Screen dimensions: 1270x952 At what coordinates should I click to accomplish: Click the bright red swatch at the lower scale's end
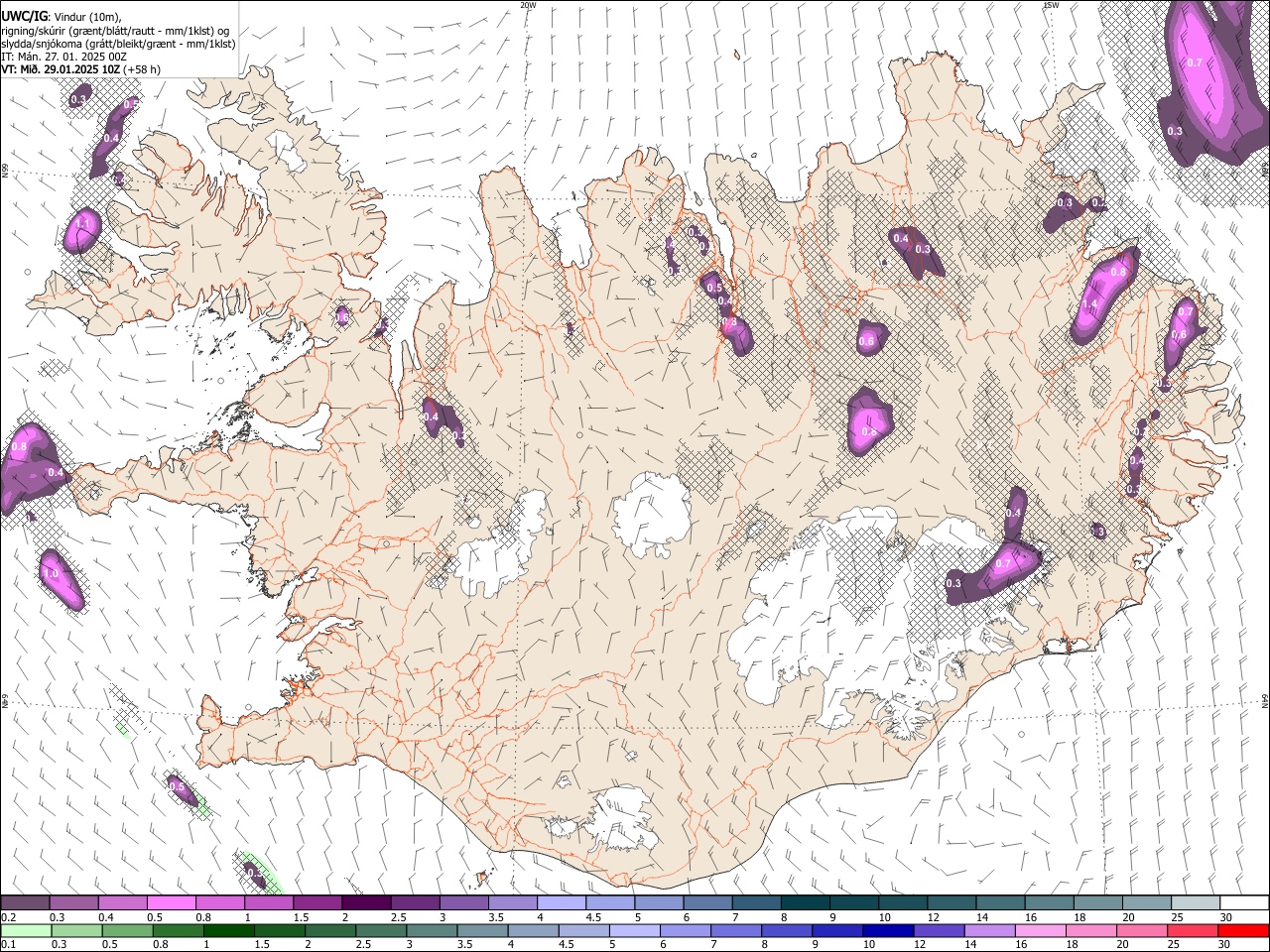point(1243,931)
